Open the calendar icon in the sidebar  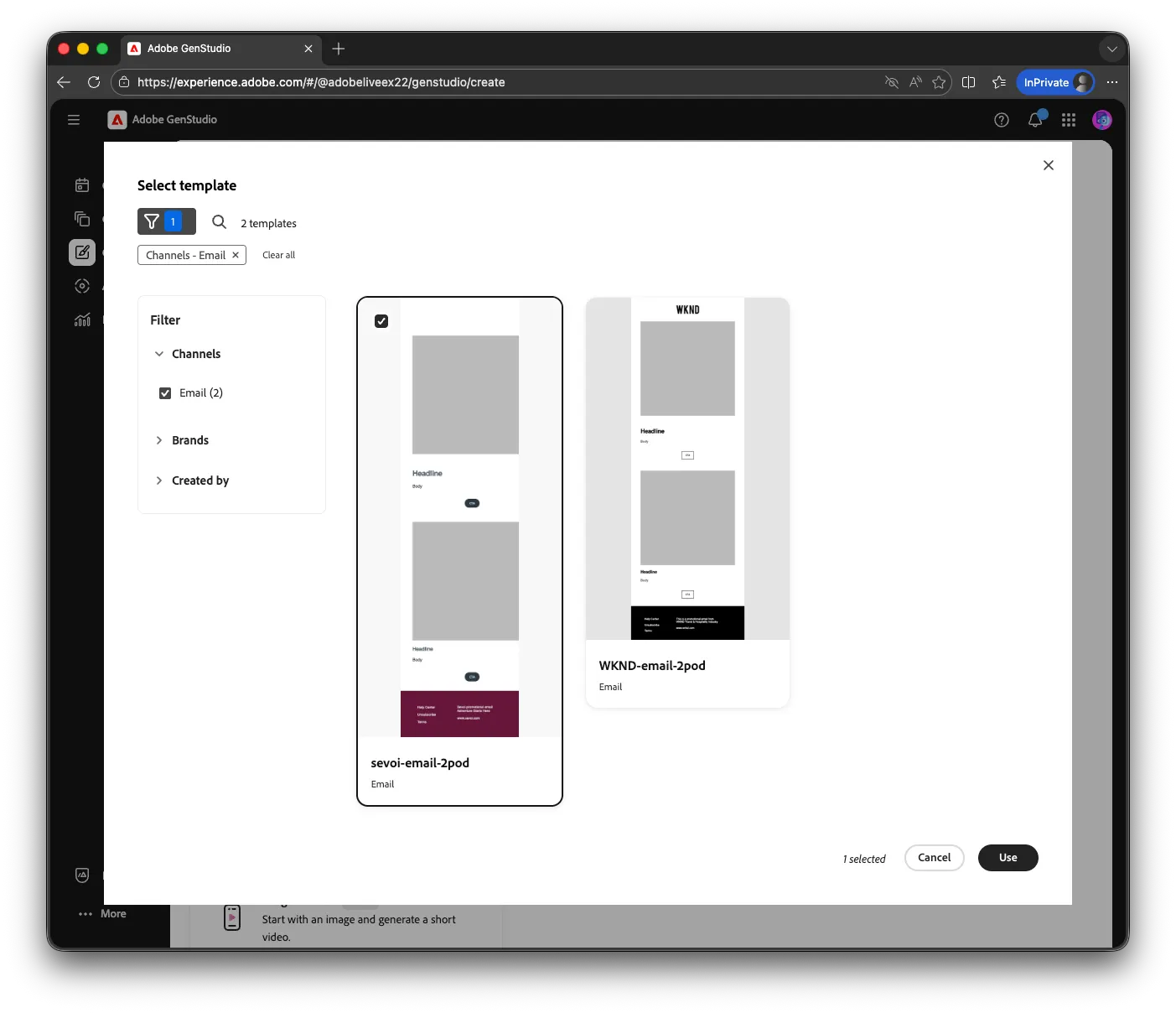coord(82,185)
